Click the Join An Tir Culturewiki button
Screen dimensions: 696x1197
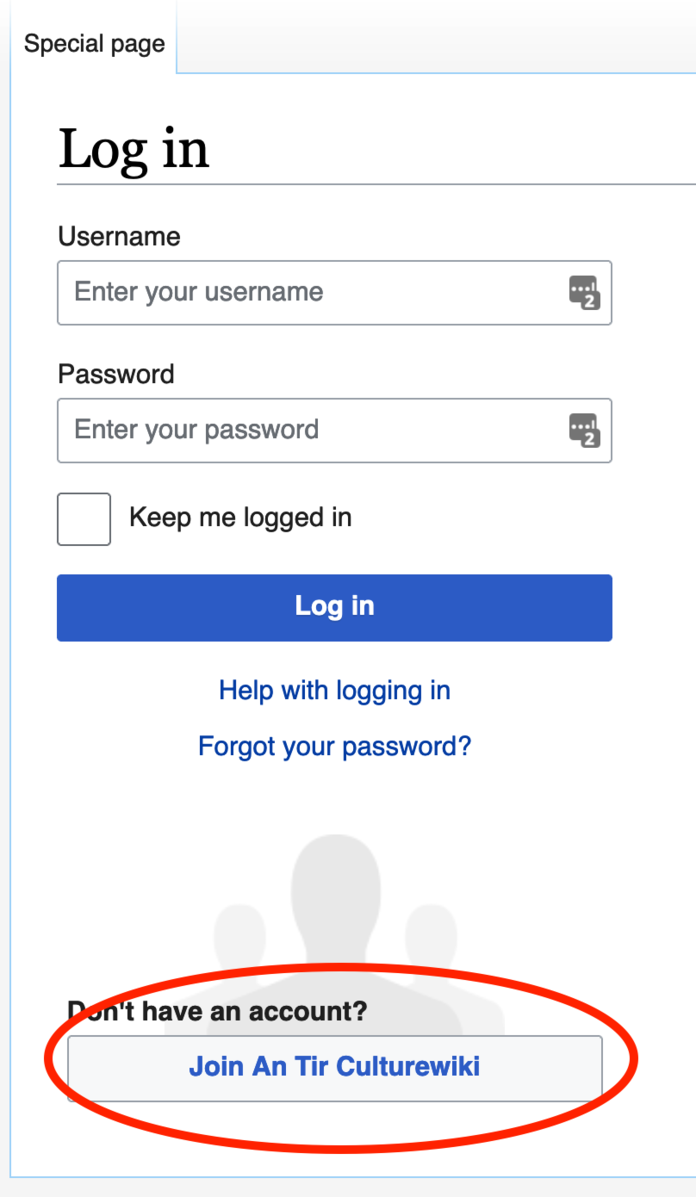[x=334, y=1066]
